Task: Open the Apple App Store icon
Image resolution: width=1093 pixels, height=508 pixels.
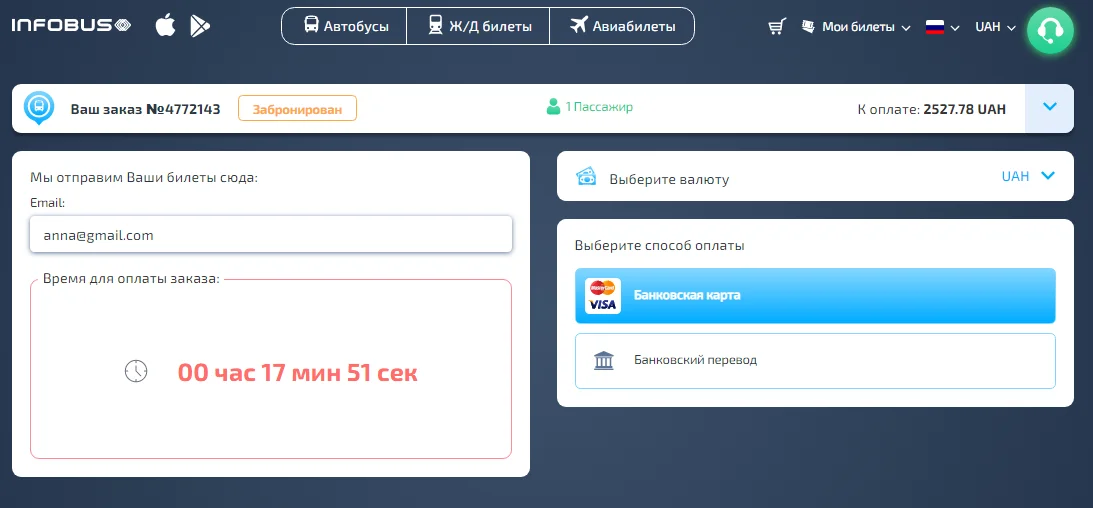Action: pyautogui.click(x=165, y=26)
